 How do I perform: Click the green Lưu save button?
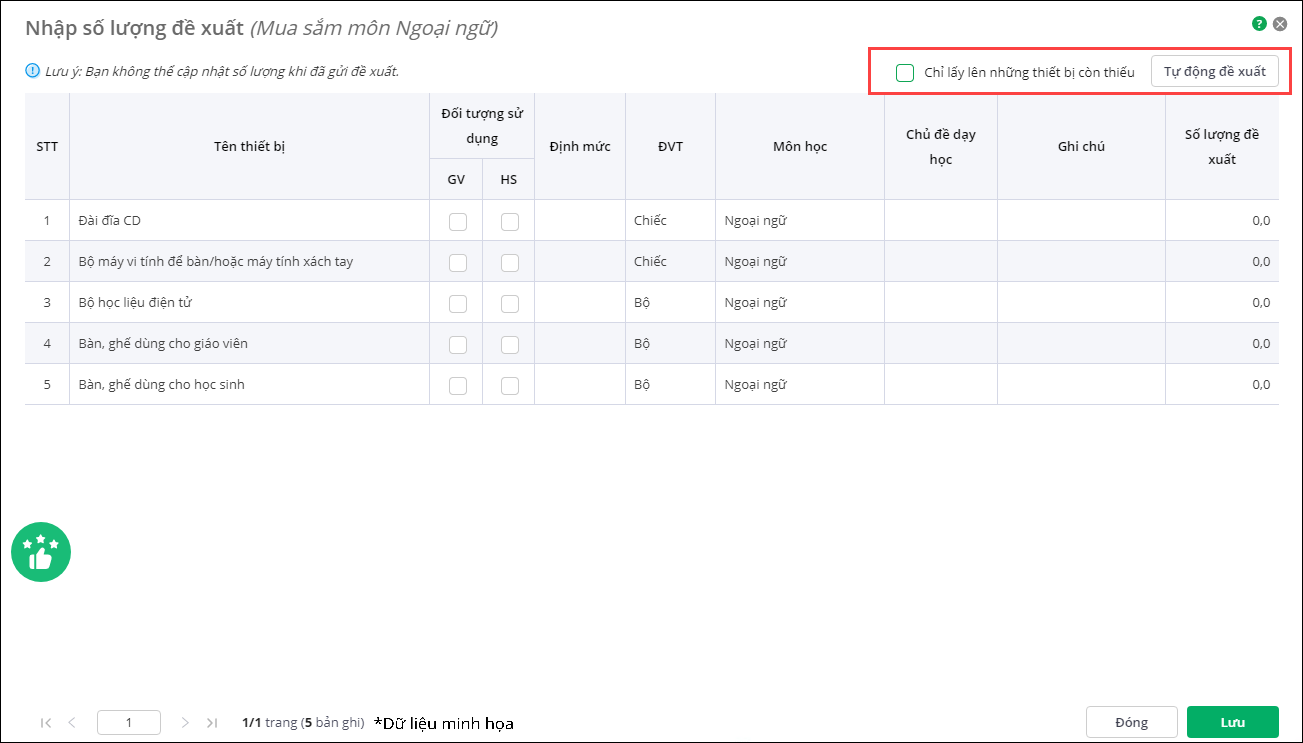[1232, 722]
